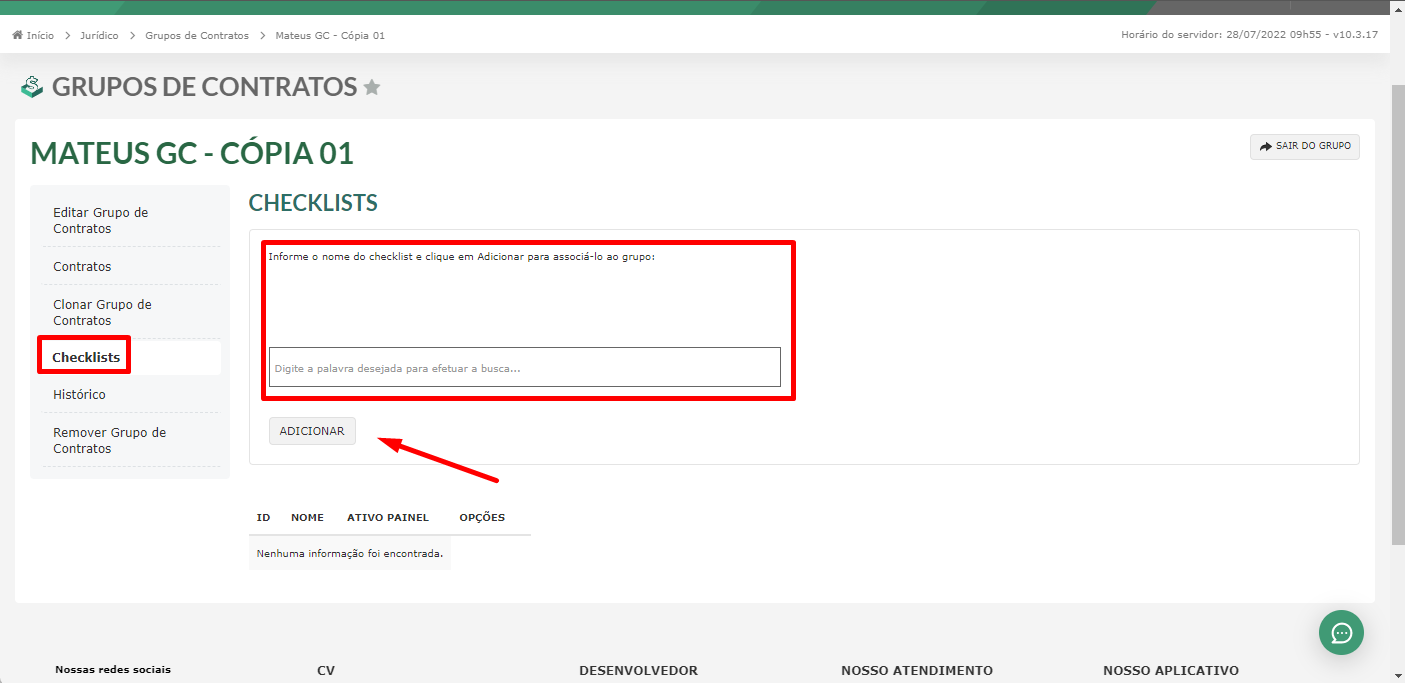Open the chat support bubble
This screenshot has height=683, width=1405.
point(1341,632)
